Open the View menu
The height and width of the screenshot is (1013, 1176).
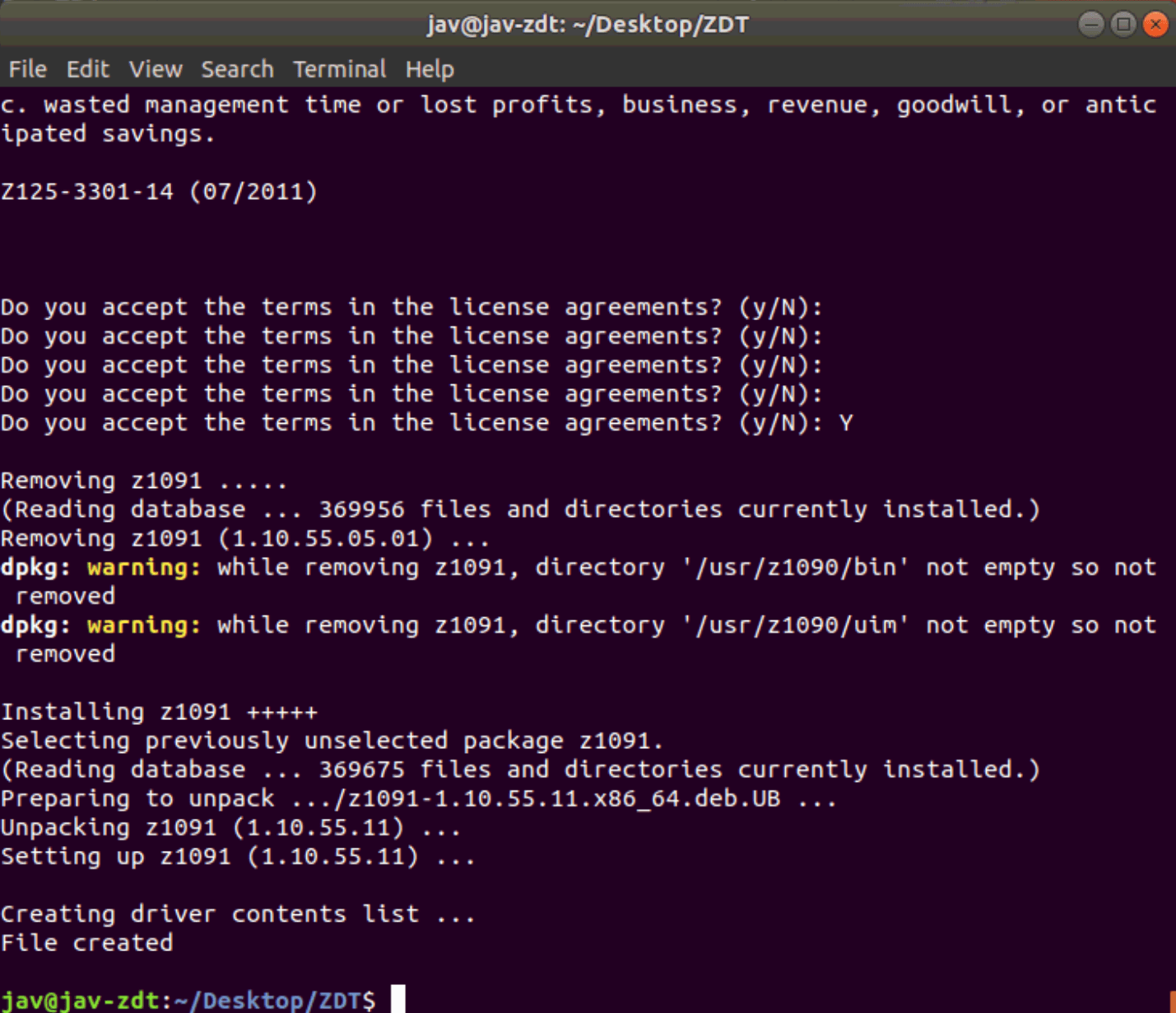pos(155,69)
